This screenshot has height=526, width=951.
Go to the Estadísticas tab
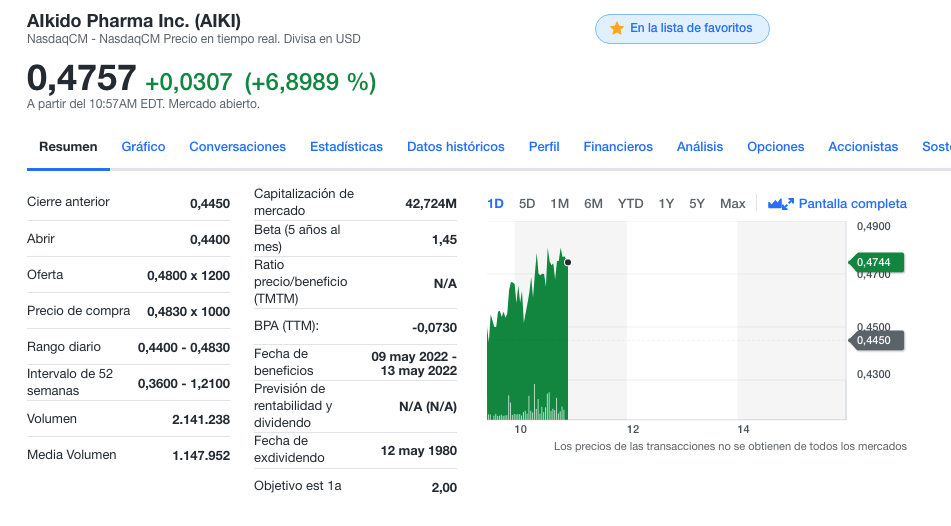coord(346,147)
